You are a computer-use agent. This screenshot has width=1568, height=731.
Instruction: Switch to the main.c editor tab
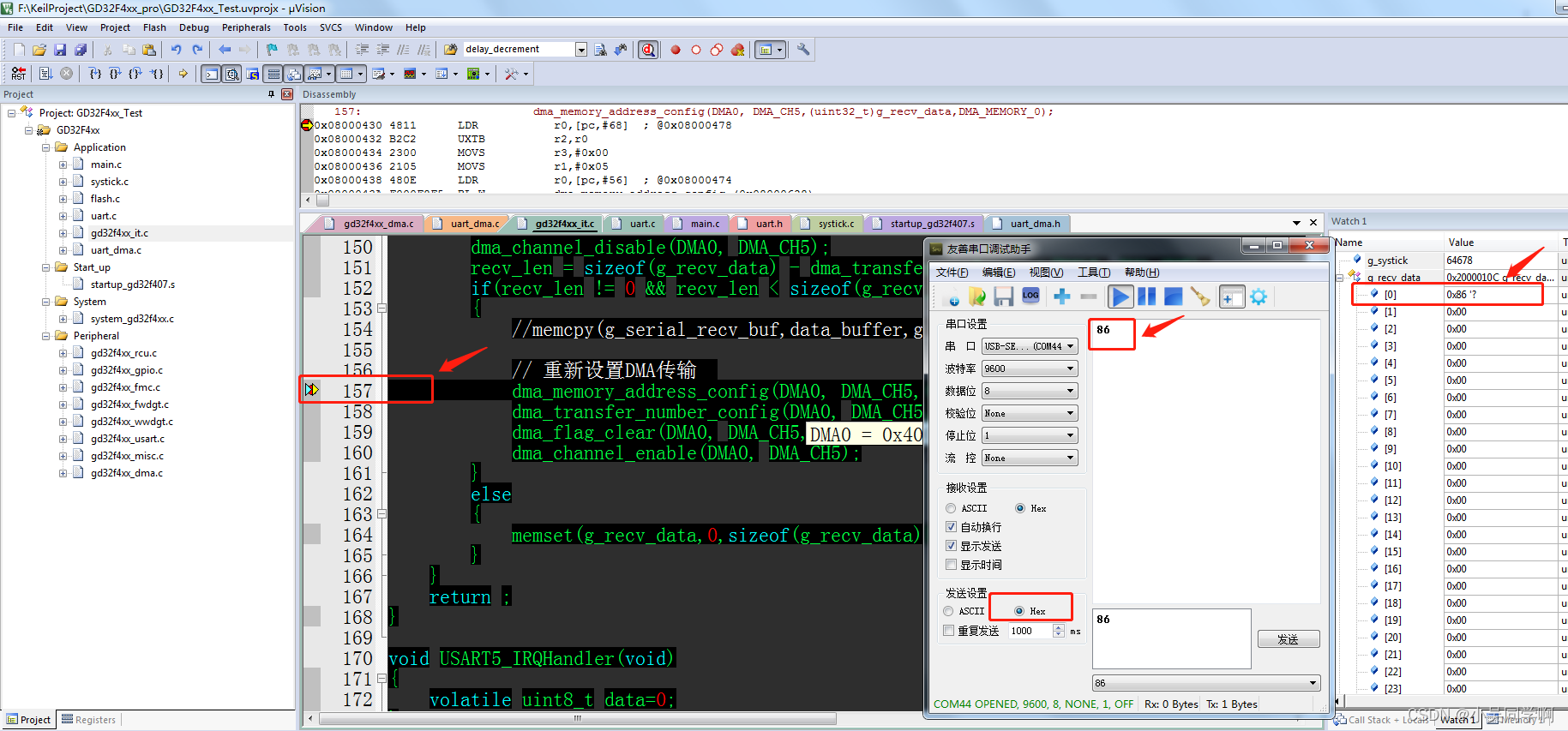click(x=706, y=224)
